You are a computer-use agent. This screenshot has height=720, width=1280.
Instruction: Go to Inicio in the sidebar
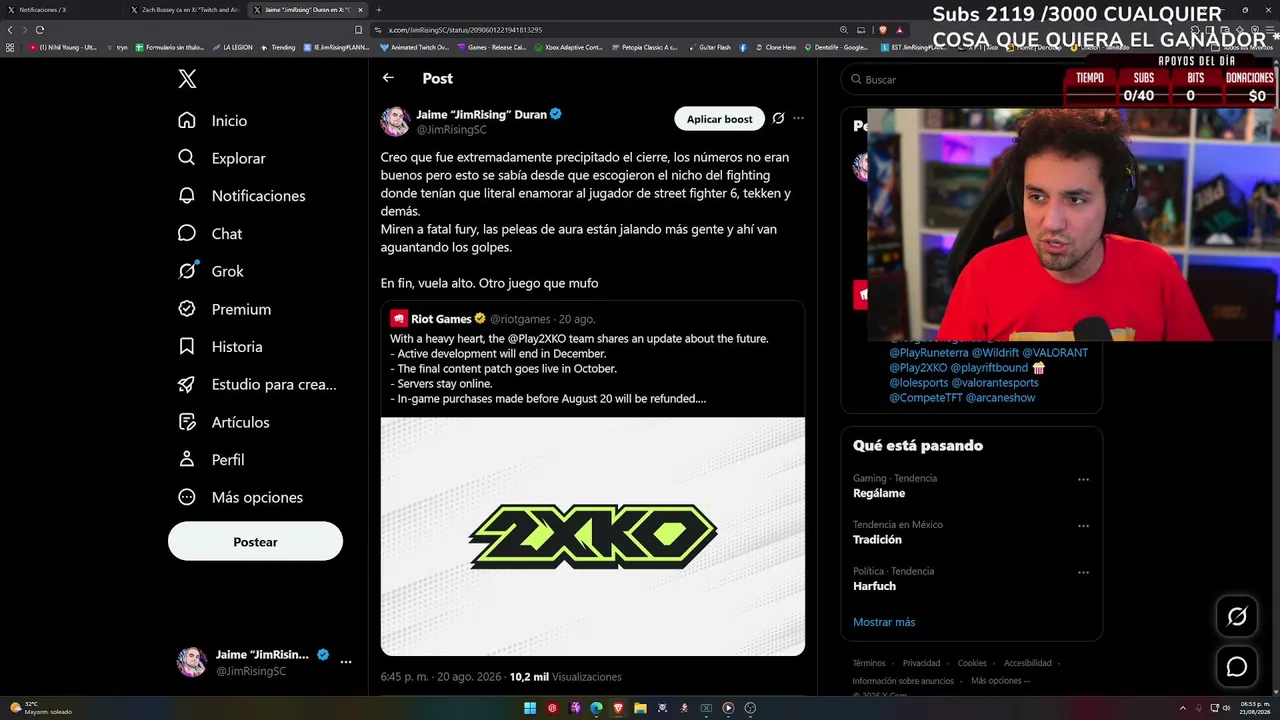(212, 120)
